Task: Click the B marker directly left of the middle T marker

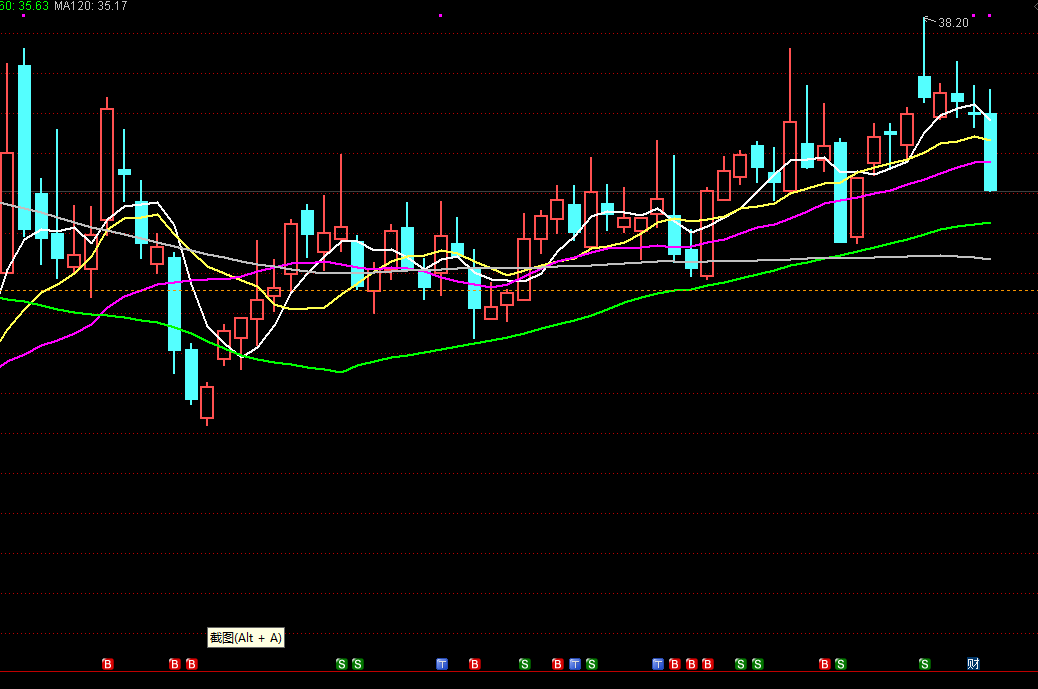Action: (x=557, y=664)
